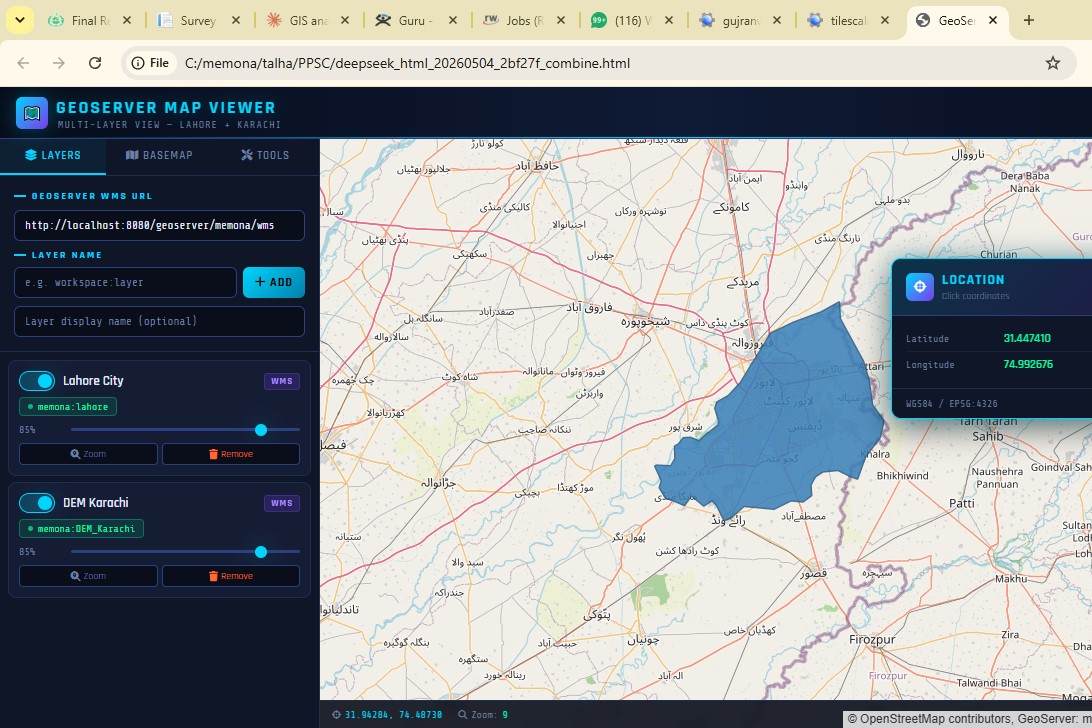
Task: Switch to the GIS ana browser tab
Action: click(308, 20)
